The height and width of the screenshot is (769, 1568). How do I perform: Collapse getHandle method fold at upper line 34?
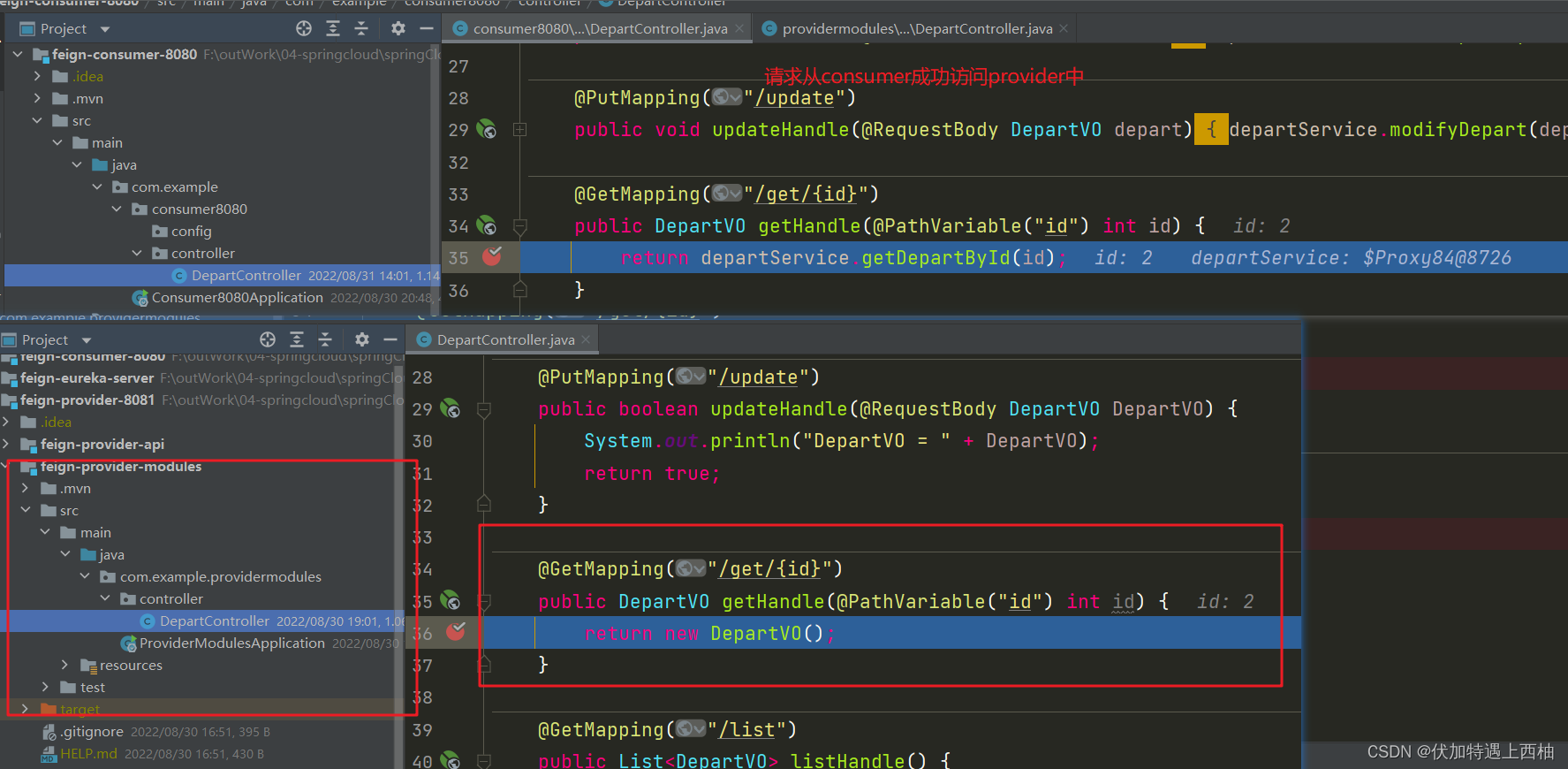(520, 226)
